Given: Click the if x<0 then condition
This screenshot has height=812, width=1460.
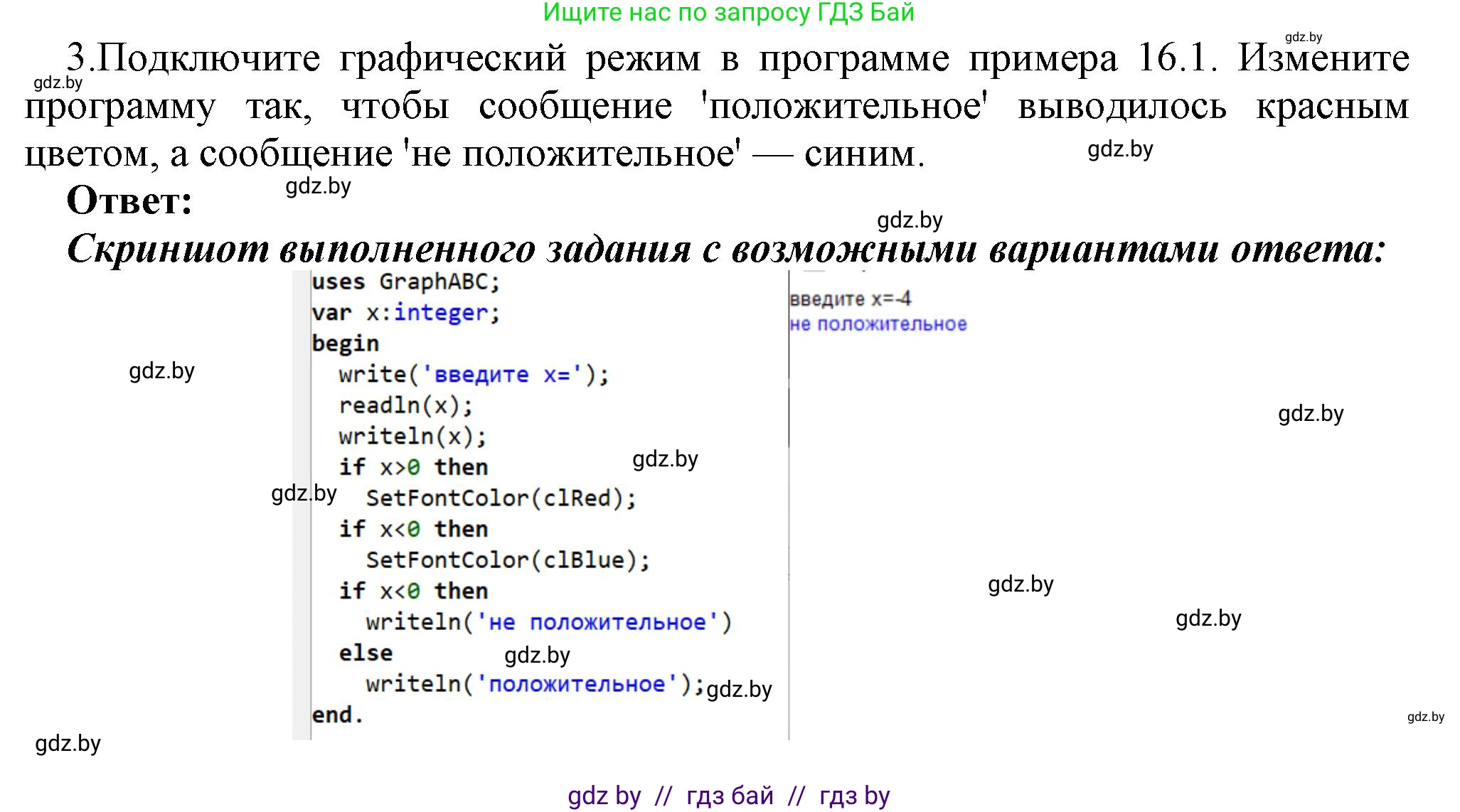Looking at the screenshot, I should tap(412, 528).
